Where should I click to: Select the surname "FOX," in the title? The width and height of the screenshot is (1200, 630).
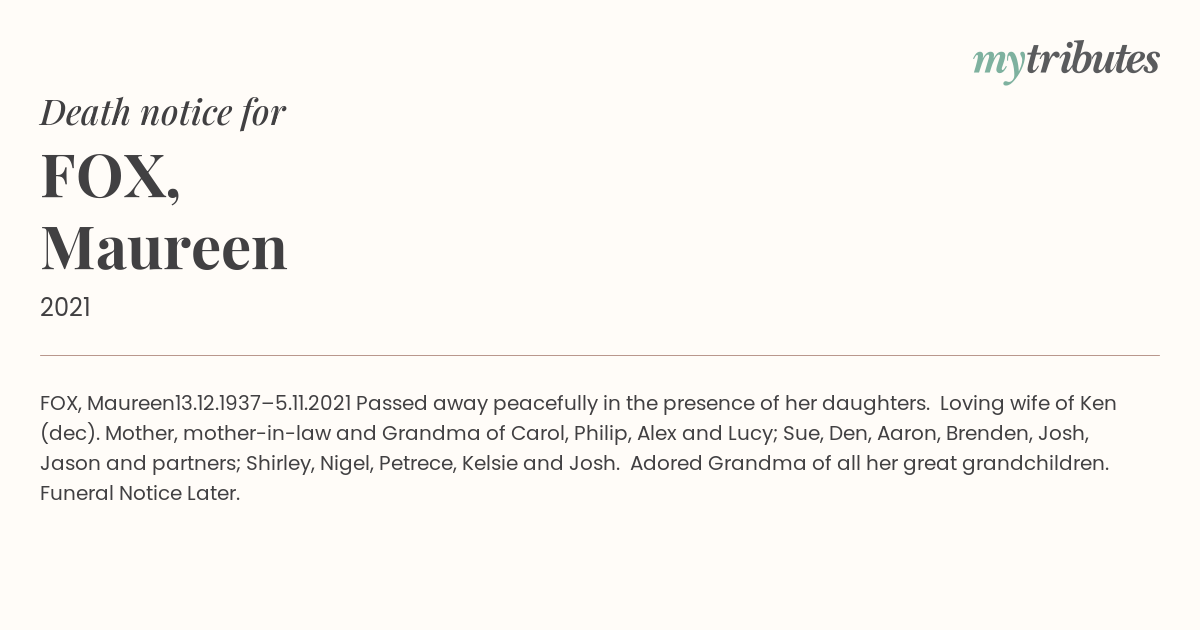pyautogui.click(x=111, y=177)
